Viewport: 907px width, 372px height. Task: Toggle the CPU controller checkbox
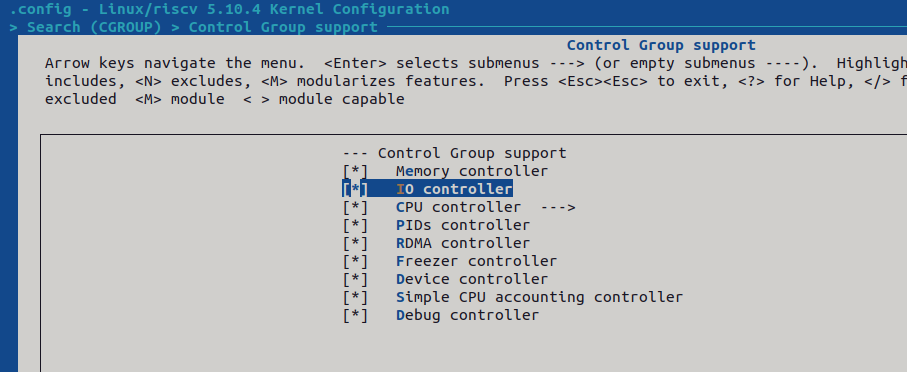(355, 207)
